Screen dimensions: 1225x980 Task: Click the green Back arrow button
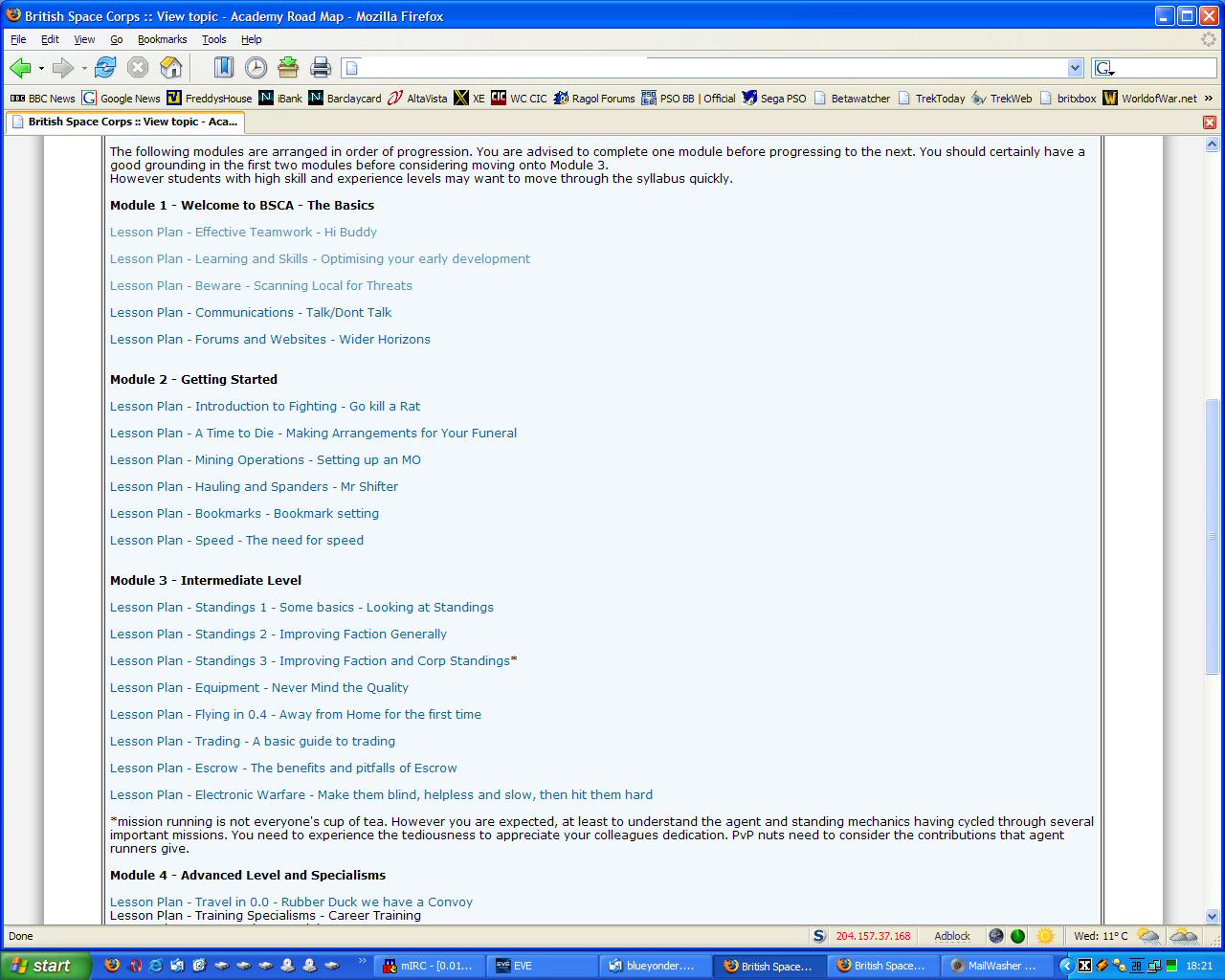click(x=20, y=67)
